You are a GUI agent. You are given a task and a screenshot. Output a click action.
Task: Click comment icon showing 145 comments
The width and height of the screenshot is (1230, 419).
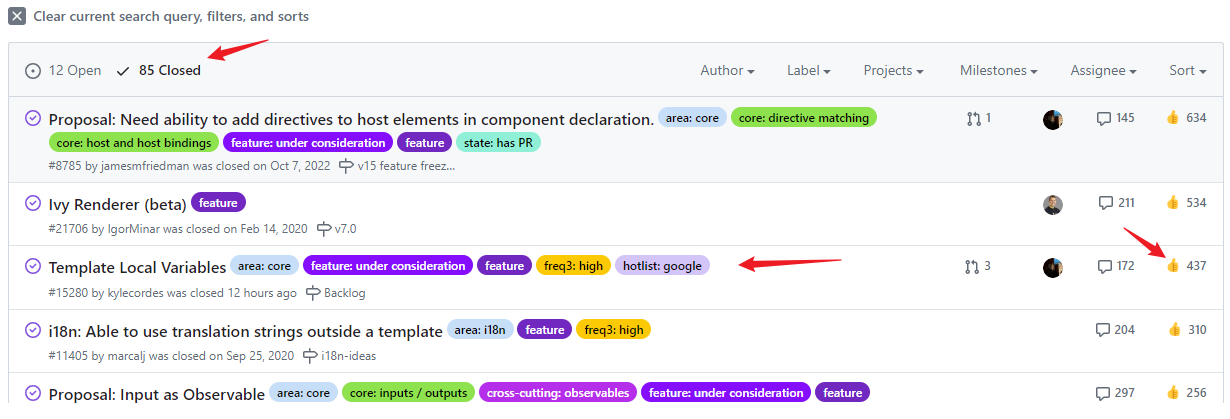[1104, 118]
